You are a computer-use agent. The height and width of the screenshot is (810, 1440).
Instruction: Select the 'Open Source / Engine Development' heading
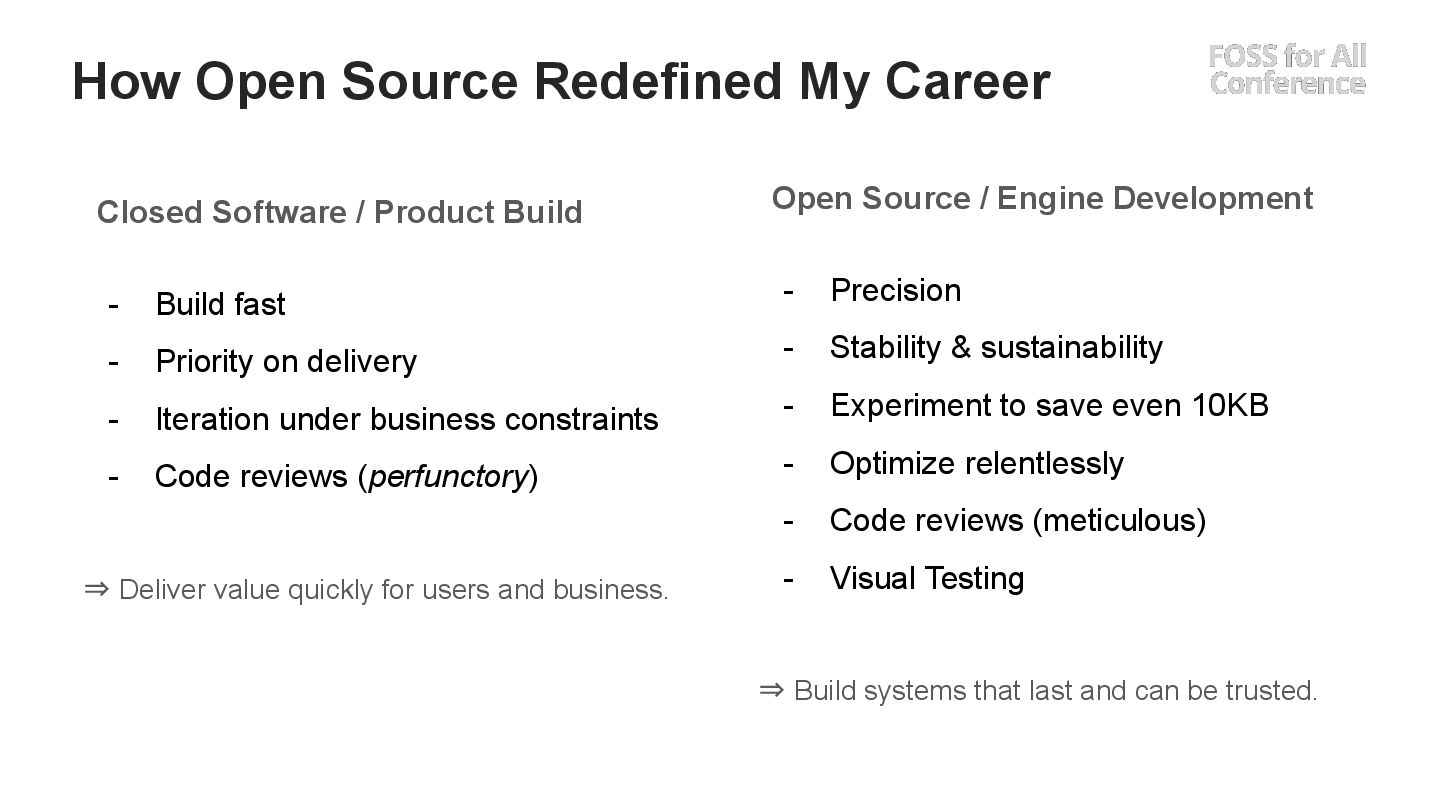coord(1042,198)
